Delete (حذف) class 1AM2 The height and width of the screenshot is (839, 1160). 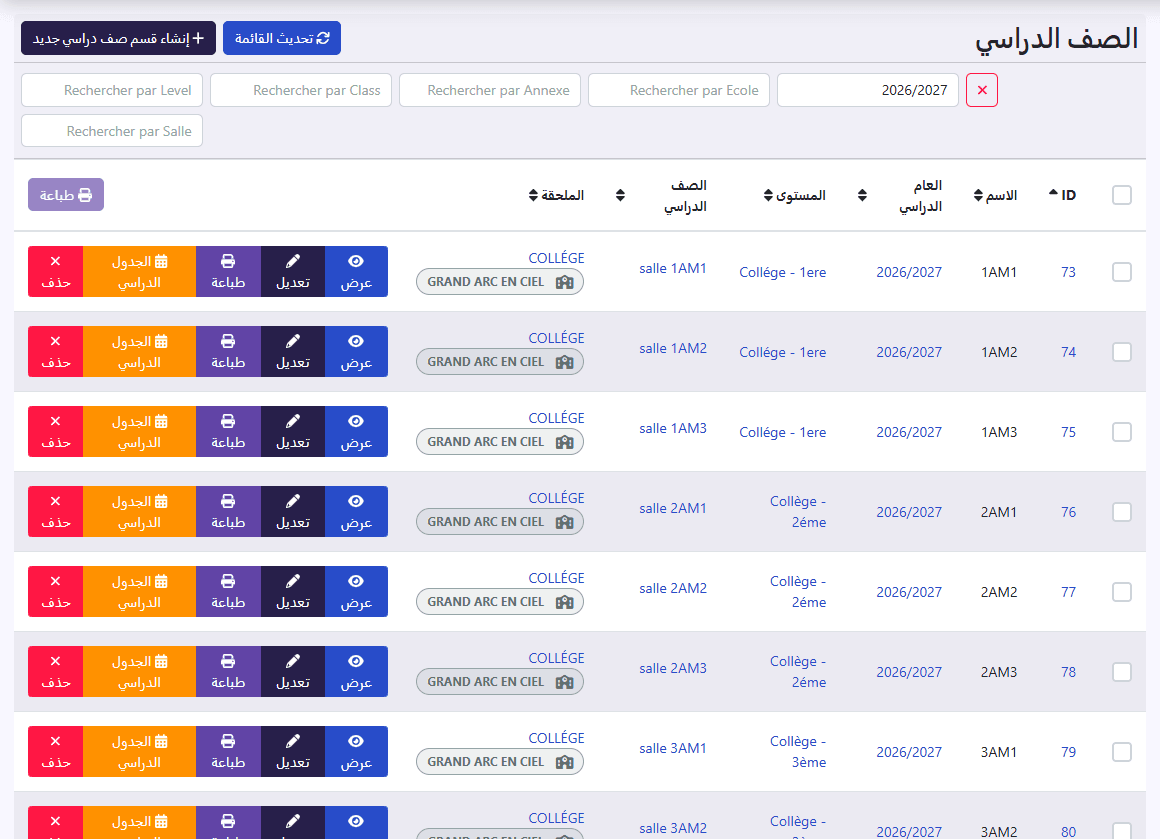pyautogui.click(x=55, y=351)
